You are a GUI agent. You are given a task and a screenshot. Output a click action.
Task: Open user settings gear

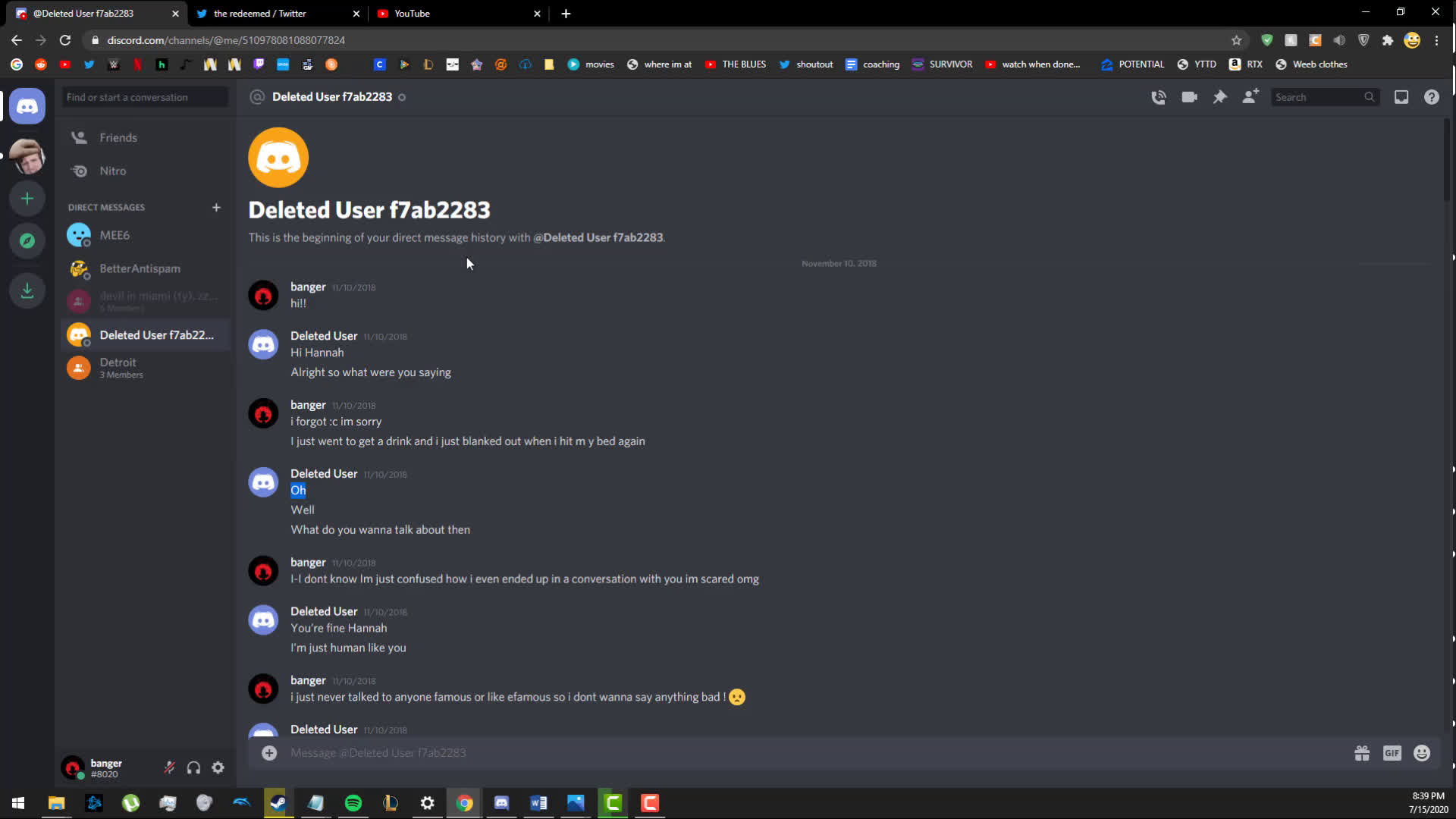pyautogui.click(x=218, y=767)
